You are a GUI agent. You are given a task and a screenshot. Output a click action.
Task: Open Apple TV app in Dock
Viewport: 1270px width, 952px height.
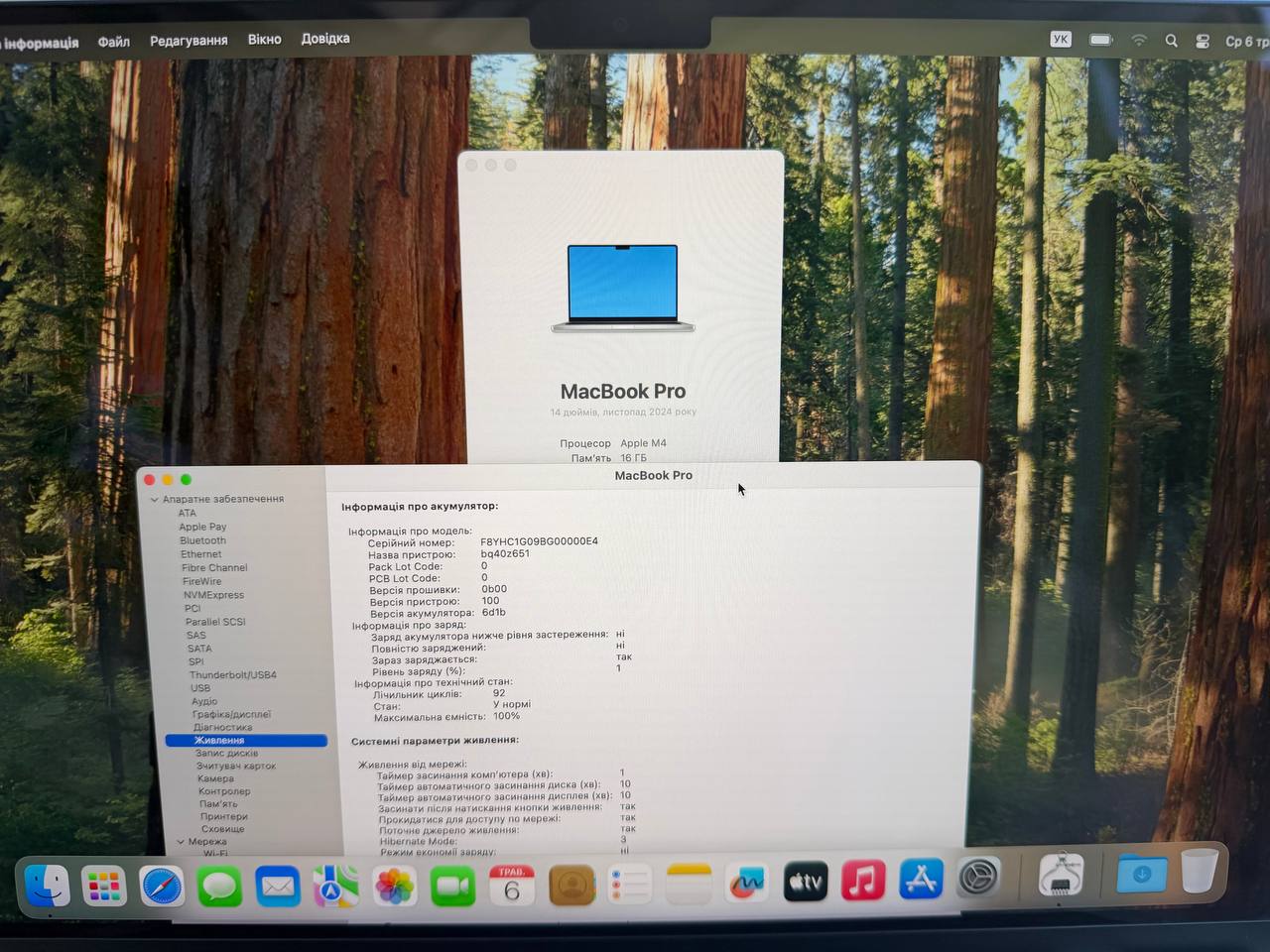pyautogui.click(x=805, y=882)
